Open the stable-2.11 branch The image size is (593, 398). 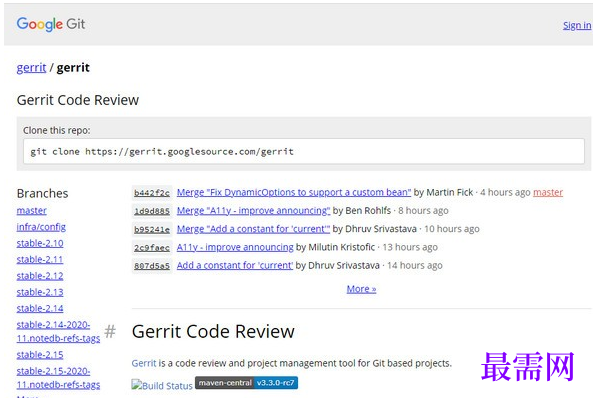(x=40, y=260)
